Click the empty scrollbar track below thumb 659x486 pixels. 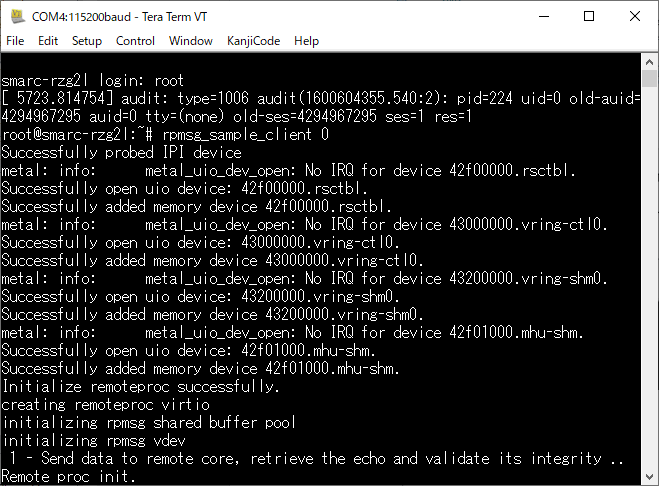[x=649, y=277]
